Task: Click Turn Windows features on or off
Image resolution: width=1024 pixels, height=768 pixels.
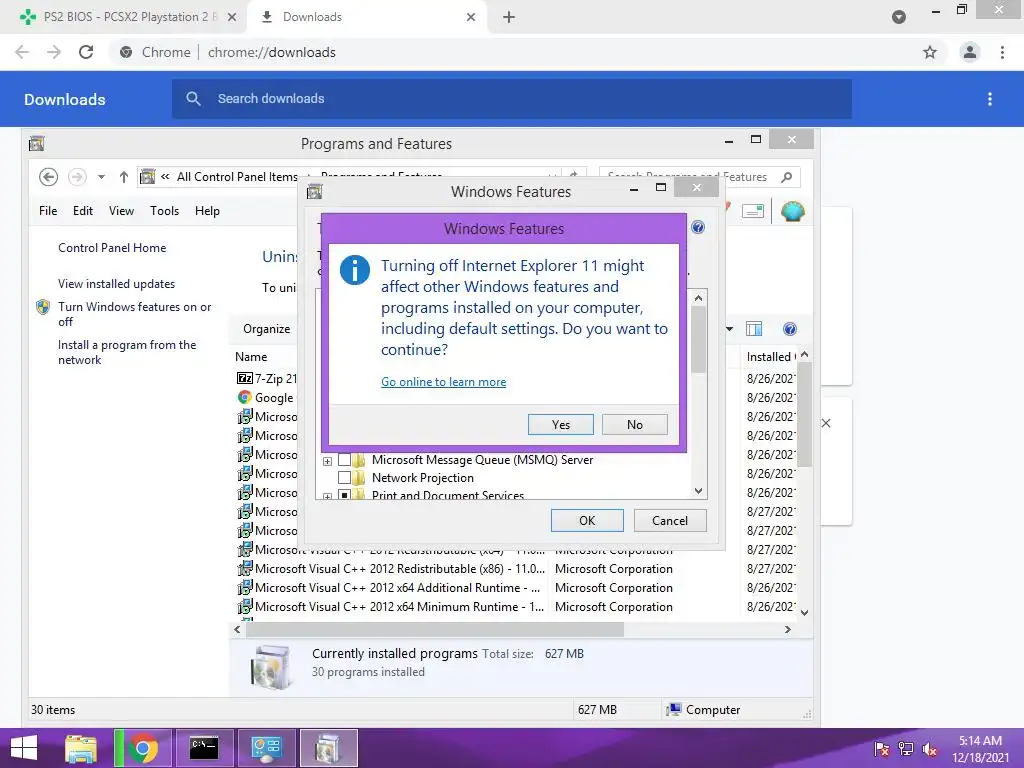Action: click(135, 314)
